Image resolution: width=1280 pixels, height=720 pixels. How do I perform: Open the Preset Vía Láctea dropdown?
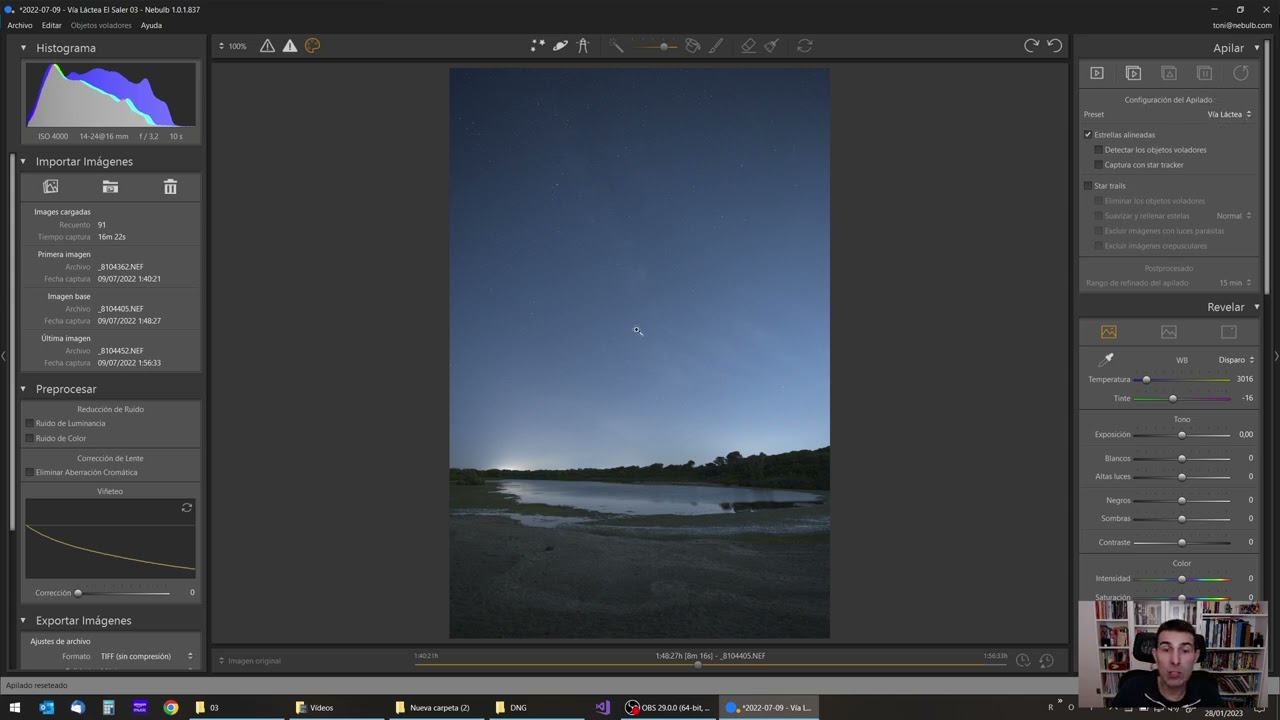[x=1229, y=115]
